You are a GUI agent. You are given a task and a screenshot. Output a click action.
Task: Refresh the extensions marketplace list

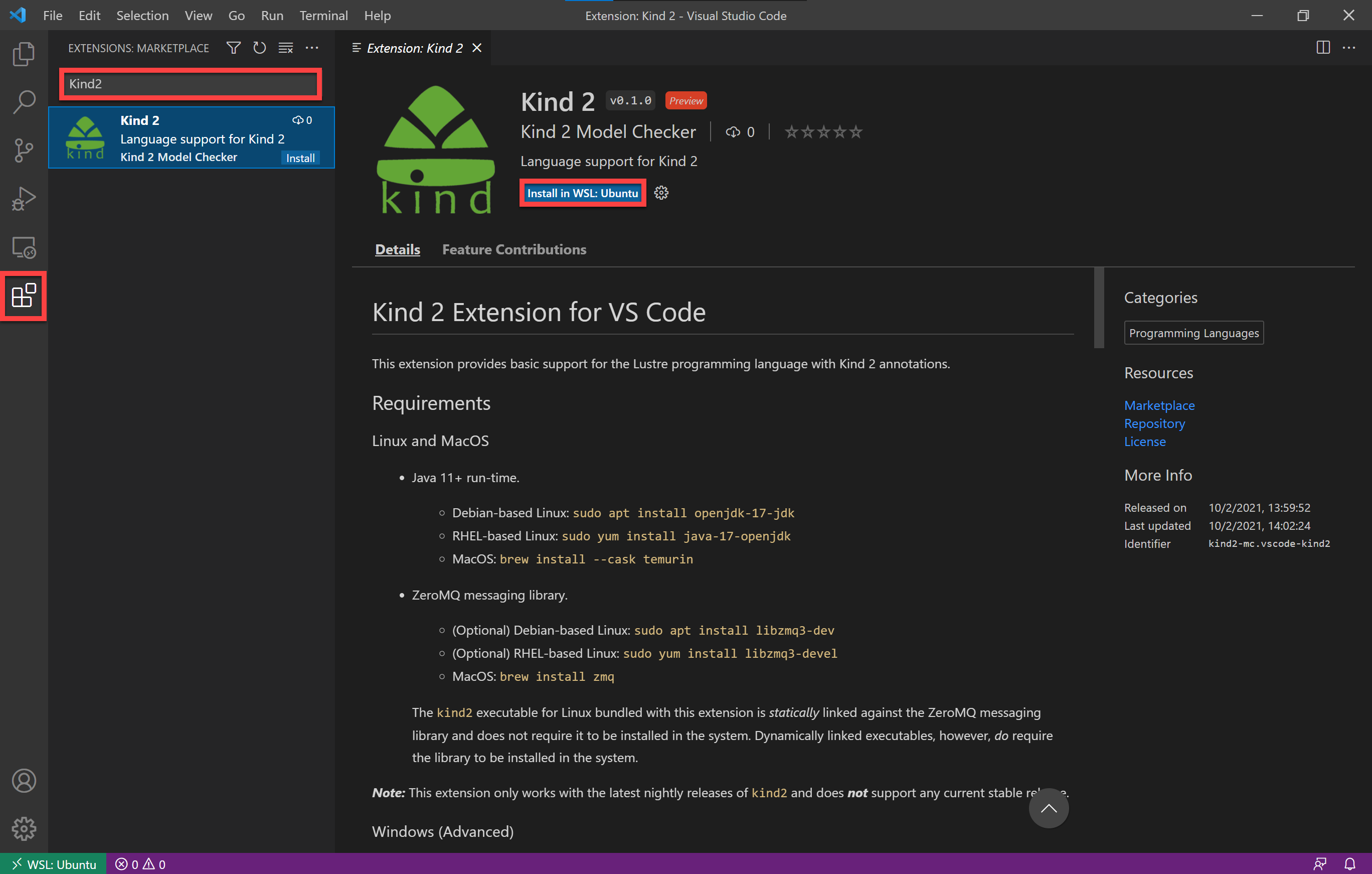[259, 48]
